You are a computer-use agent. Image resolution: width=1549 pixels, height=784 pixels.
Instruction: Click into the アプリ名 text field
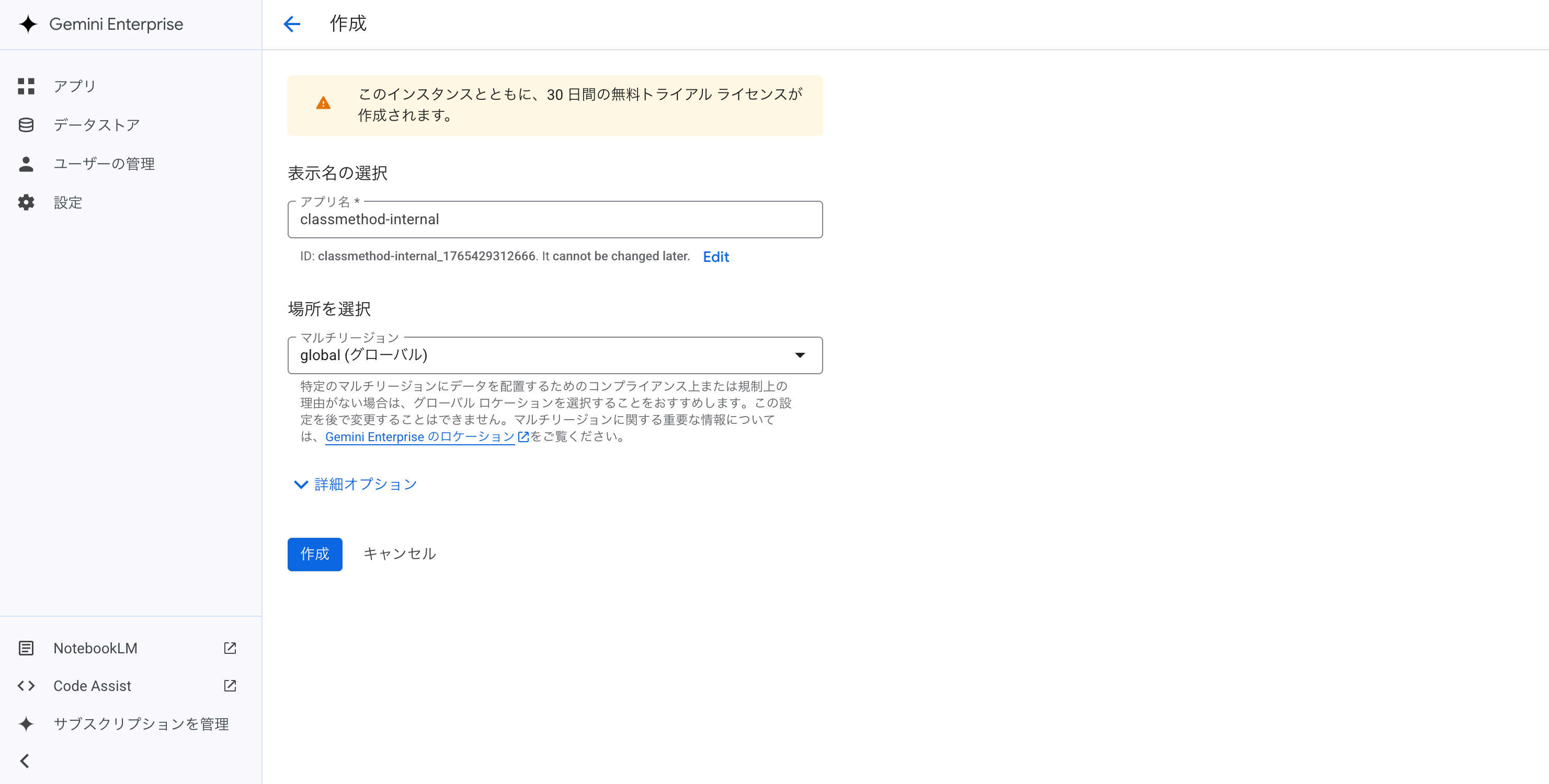(554, 220)
